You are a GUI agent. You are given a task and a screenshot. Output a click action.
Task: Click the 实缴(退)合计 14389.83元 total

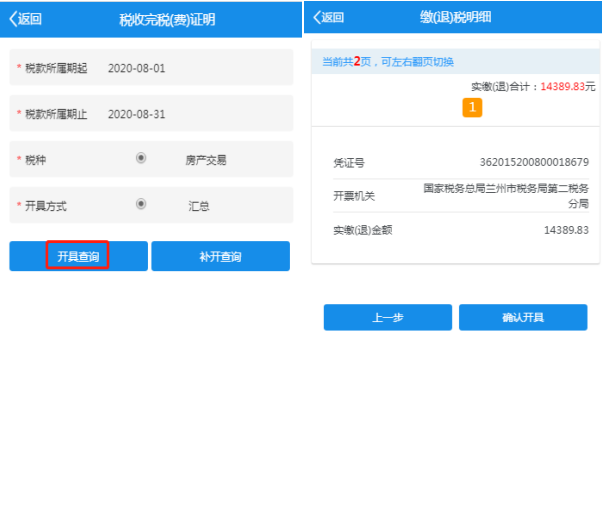tap(533, 86)
